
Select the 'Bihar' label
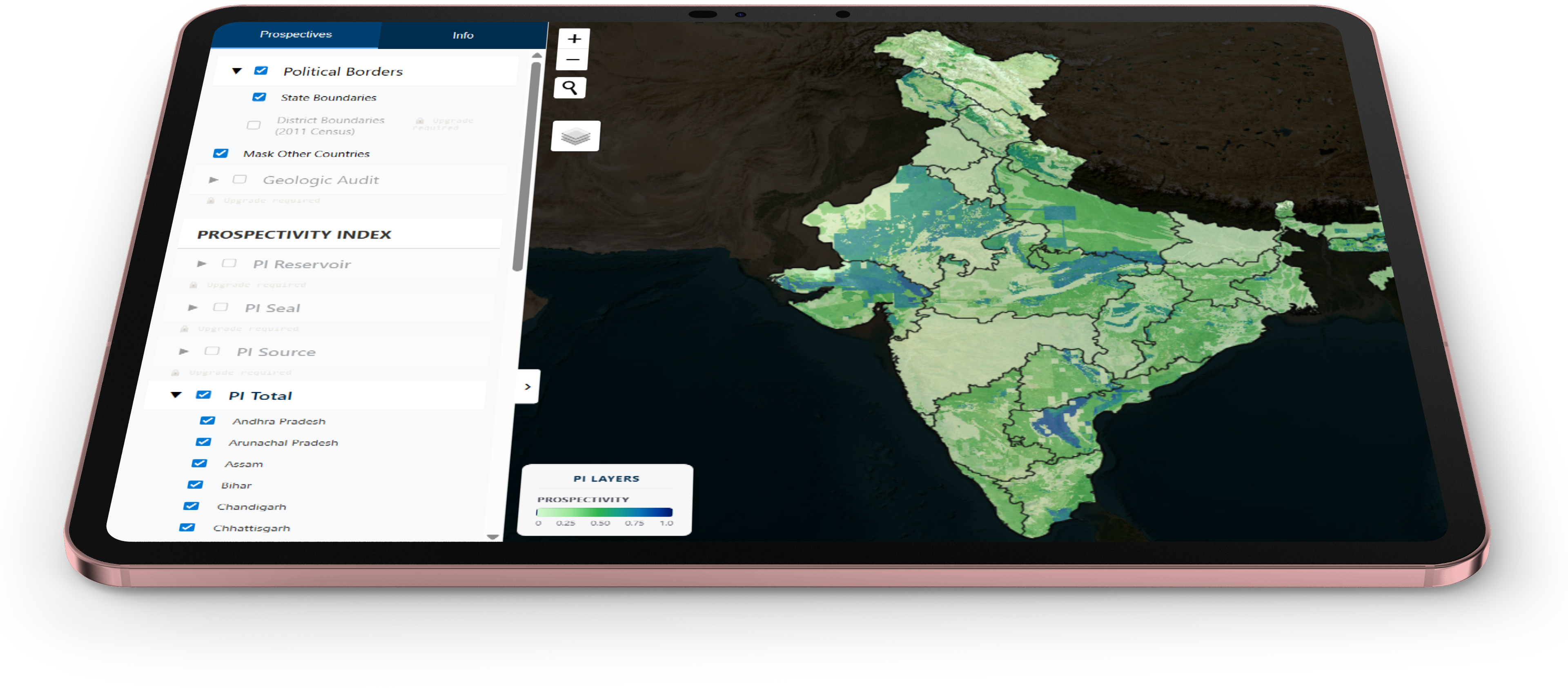(x=236, y=485)
